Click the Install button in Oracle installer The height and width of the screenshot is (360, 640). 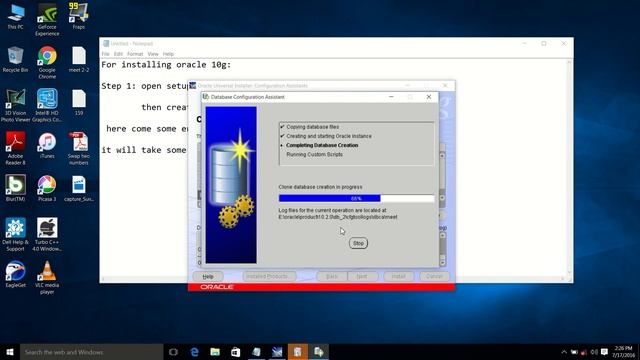click(398, 276)
